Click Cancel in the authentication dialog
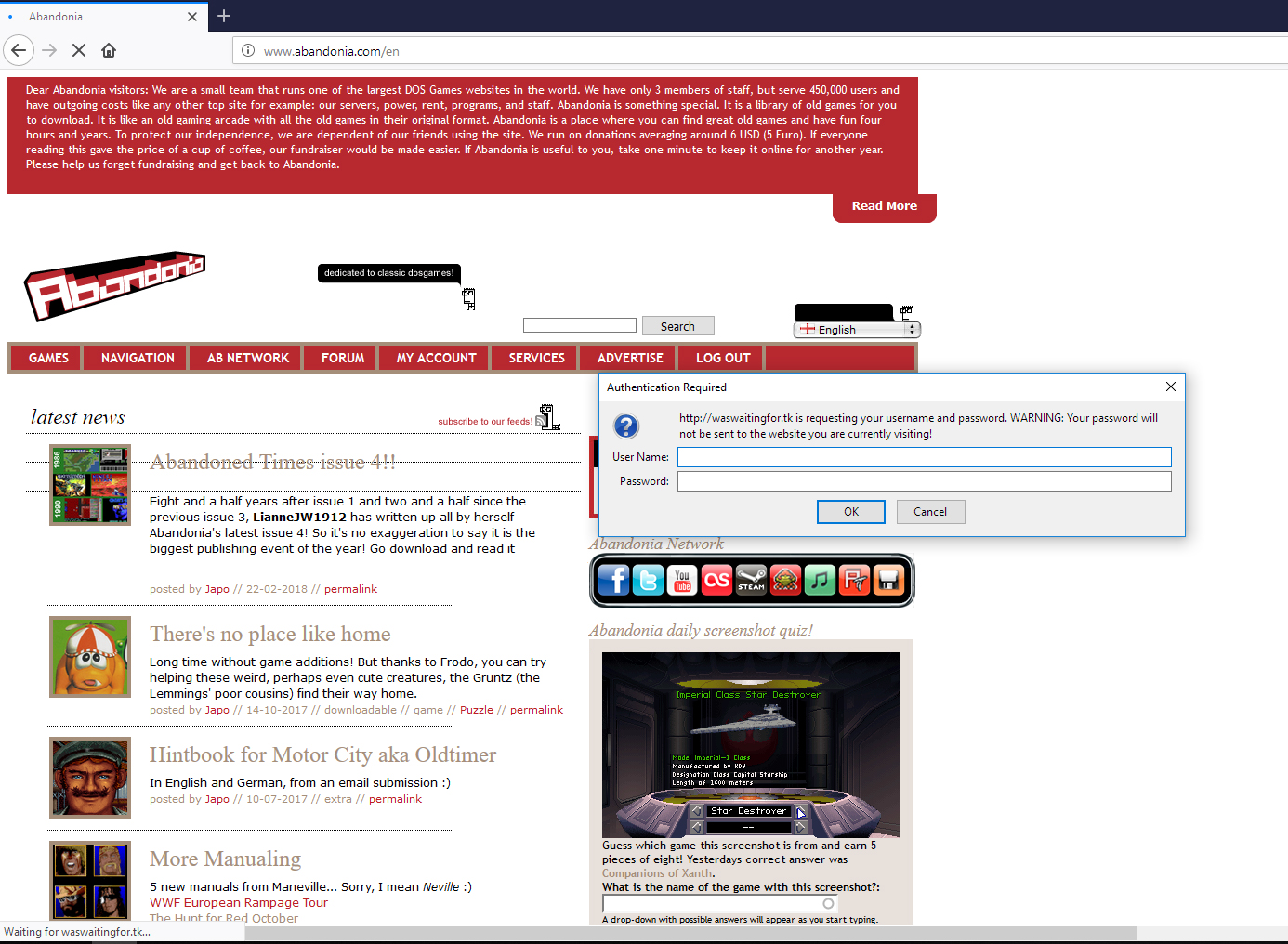Screen dimensions: 1288x944 (x=930, y=512)
